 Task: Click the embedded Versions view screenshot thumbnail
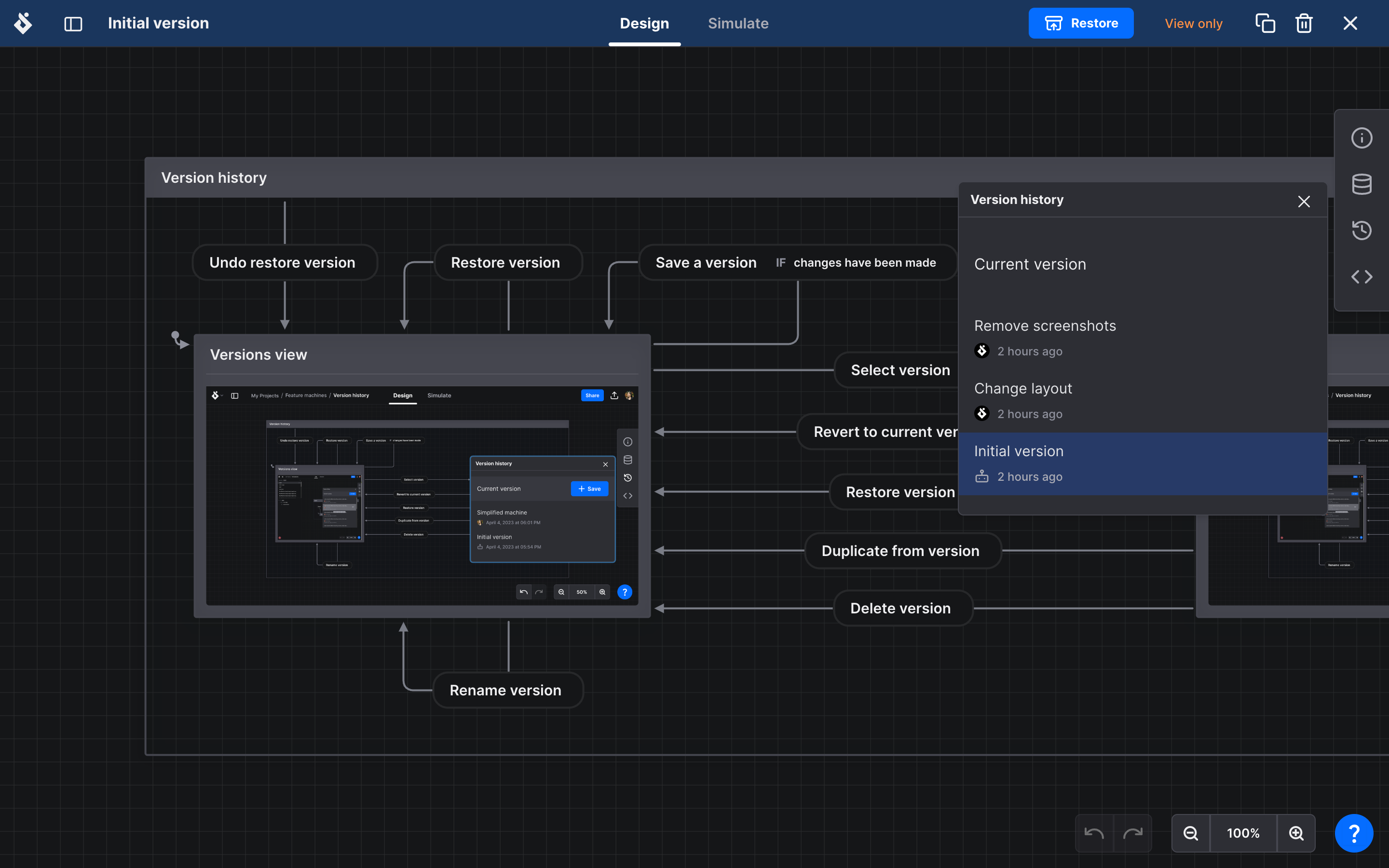pyautogui.click(x=422, y=495)
